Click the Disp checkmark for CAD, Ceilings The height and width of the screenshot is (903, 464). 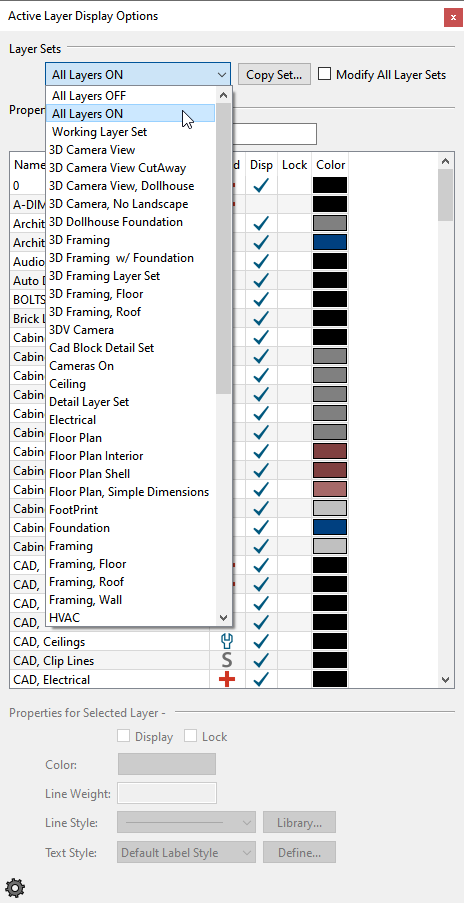(x=261, y=641)
